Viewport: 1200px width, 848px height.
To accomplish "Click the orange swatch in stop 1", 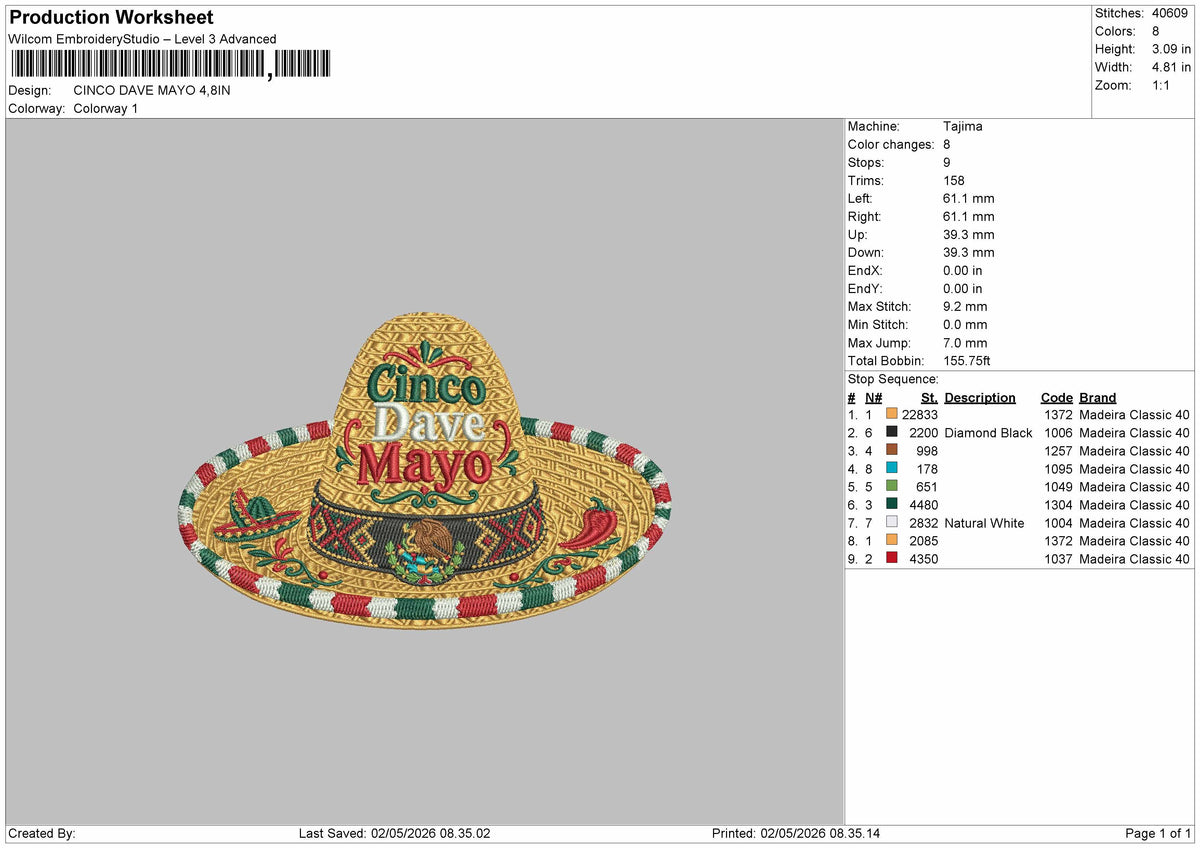I will coord(892,414).
